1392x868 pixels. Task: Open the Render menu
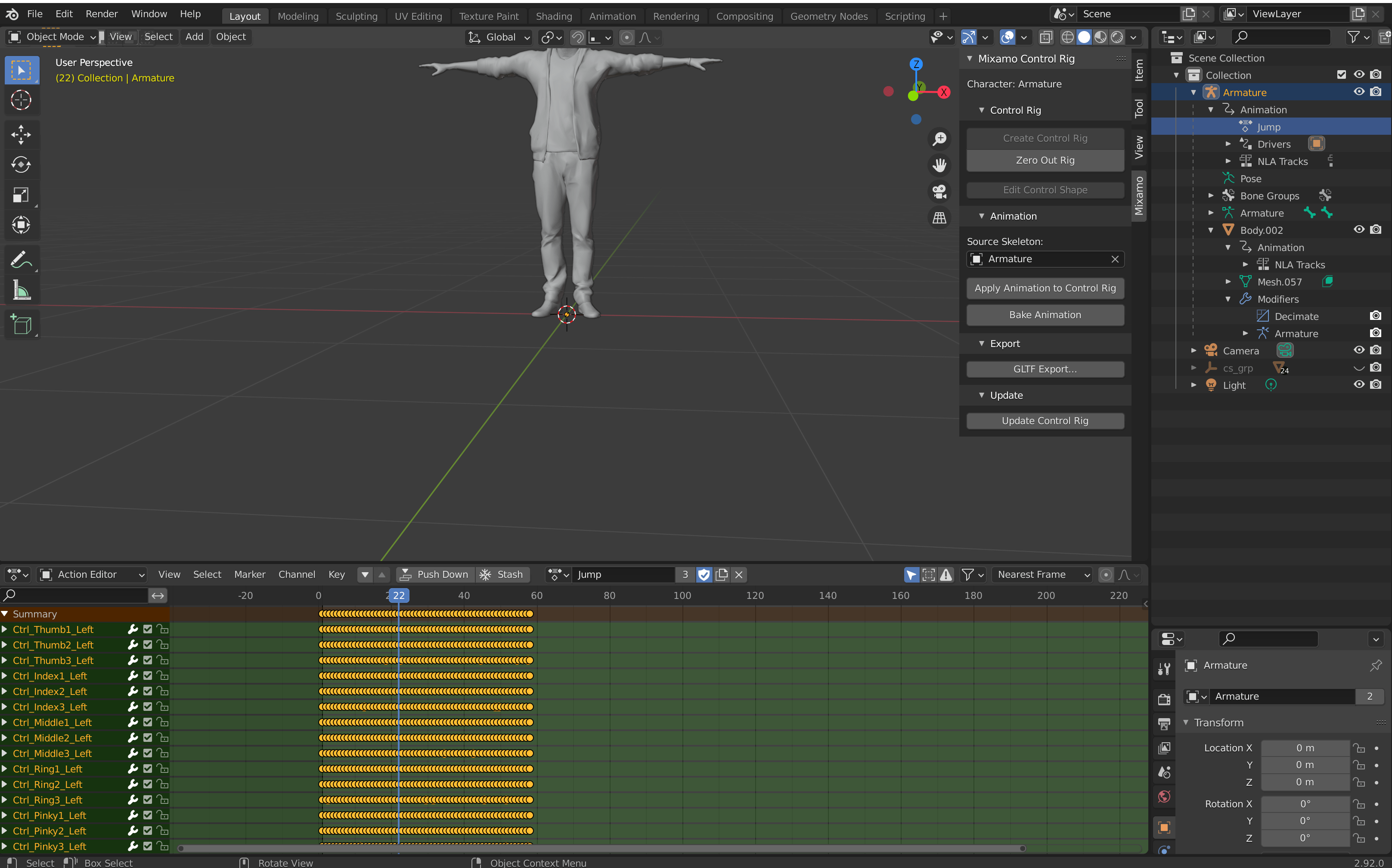click(101, 13)
